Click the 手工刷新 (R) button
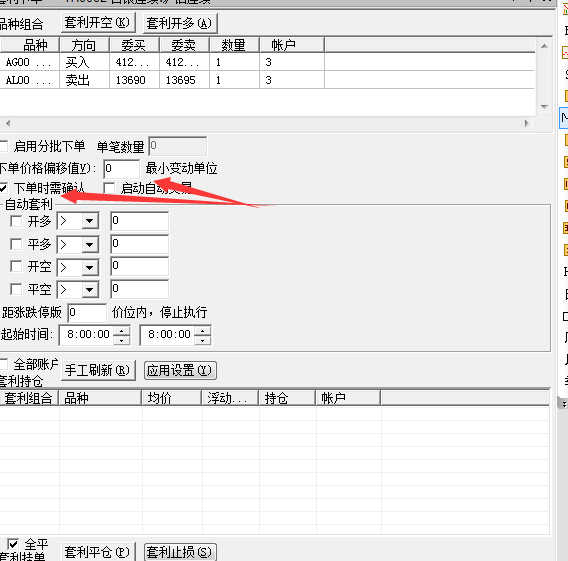 98,370
